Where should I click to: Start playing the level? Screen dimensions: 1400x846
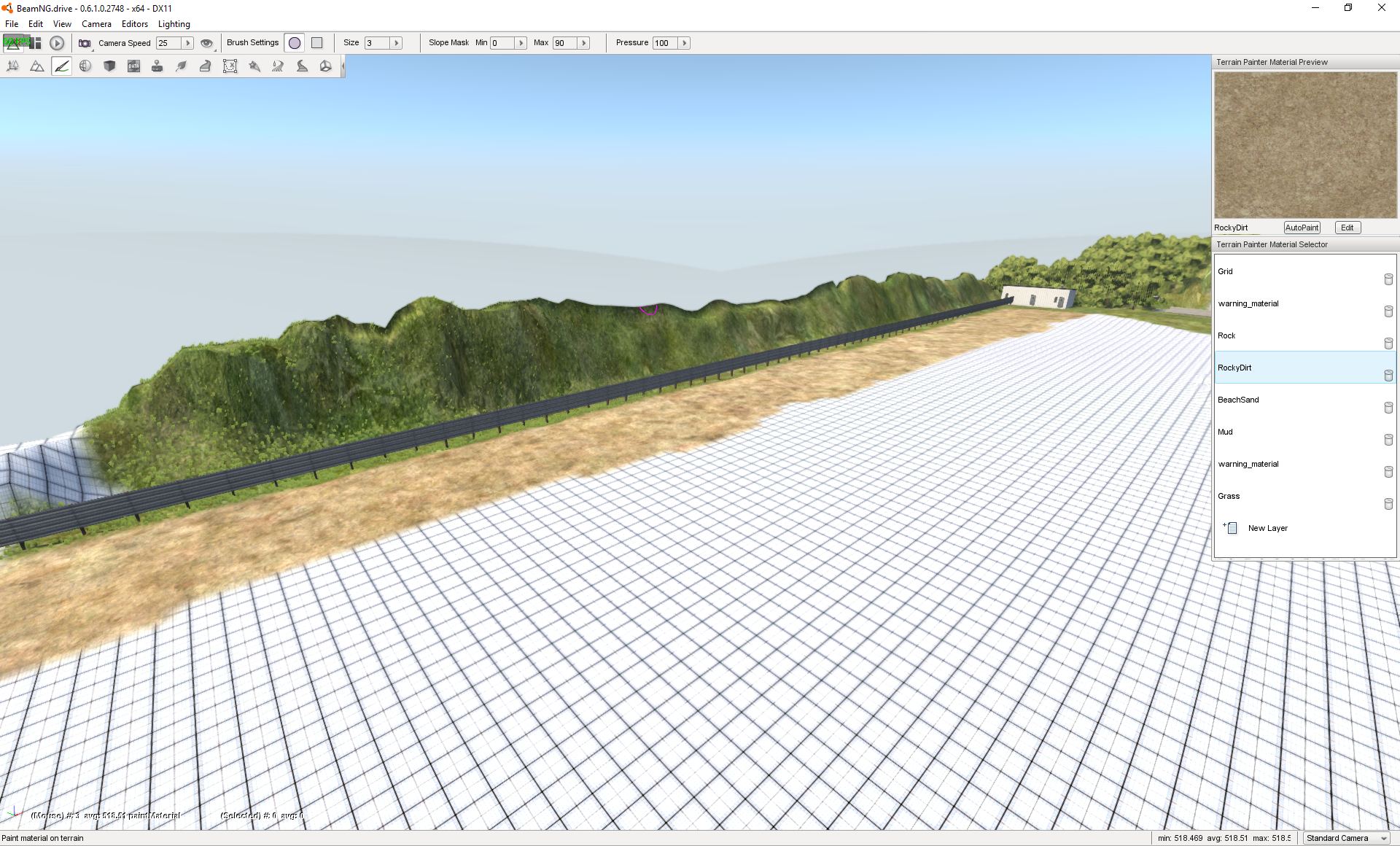click(x=57, y=43)
